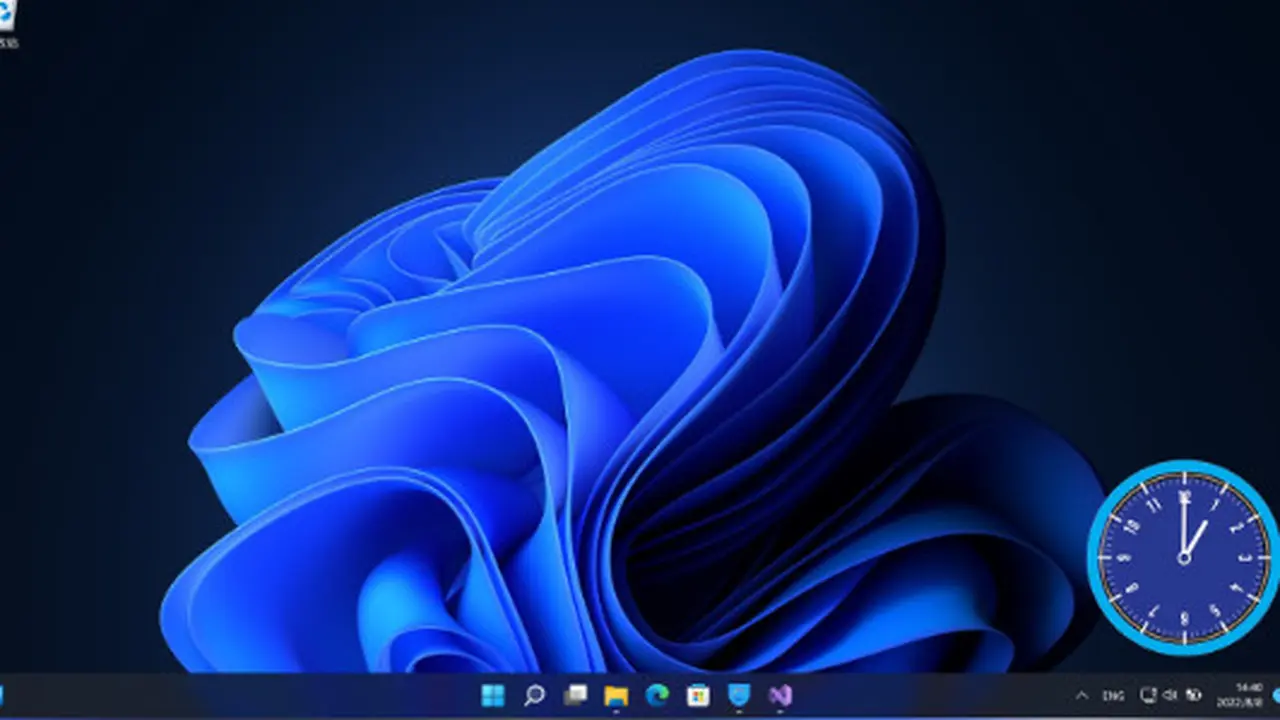
Task: Open the Windows Start menu
Action: pos(493,695)
